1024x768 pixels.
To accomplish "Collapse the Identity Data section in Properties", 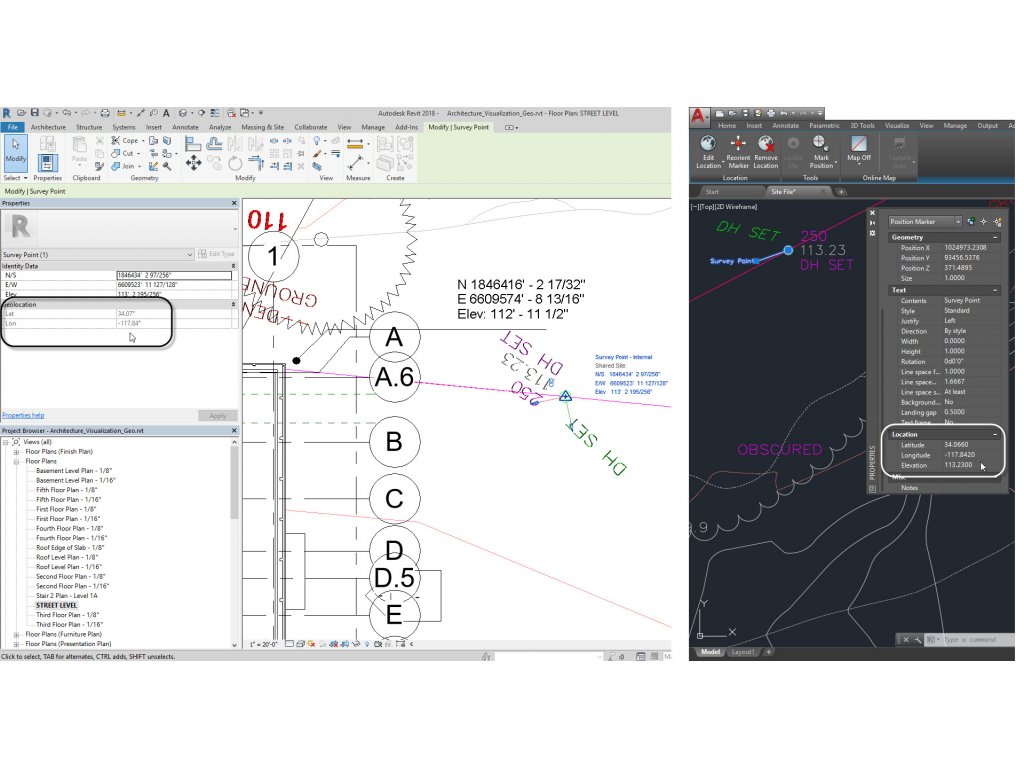I will (233, 266).
